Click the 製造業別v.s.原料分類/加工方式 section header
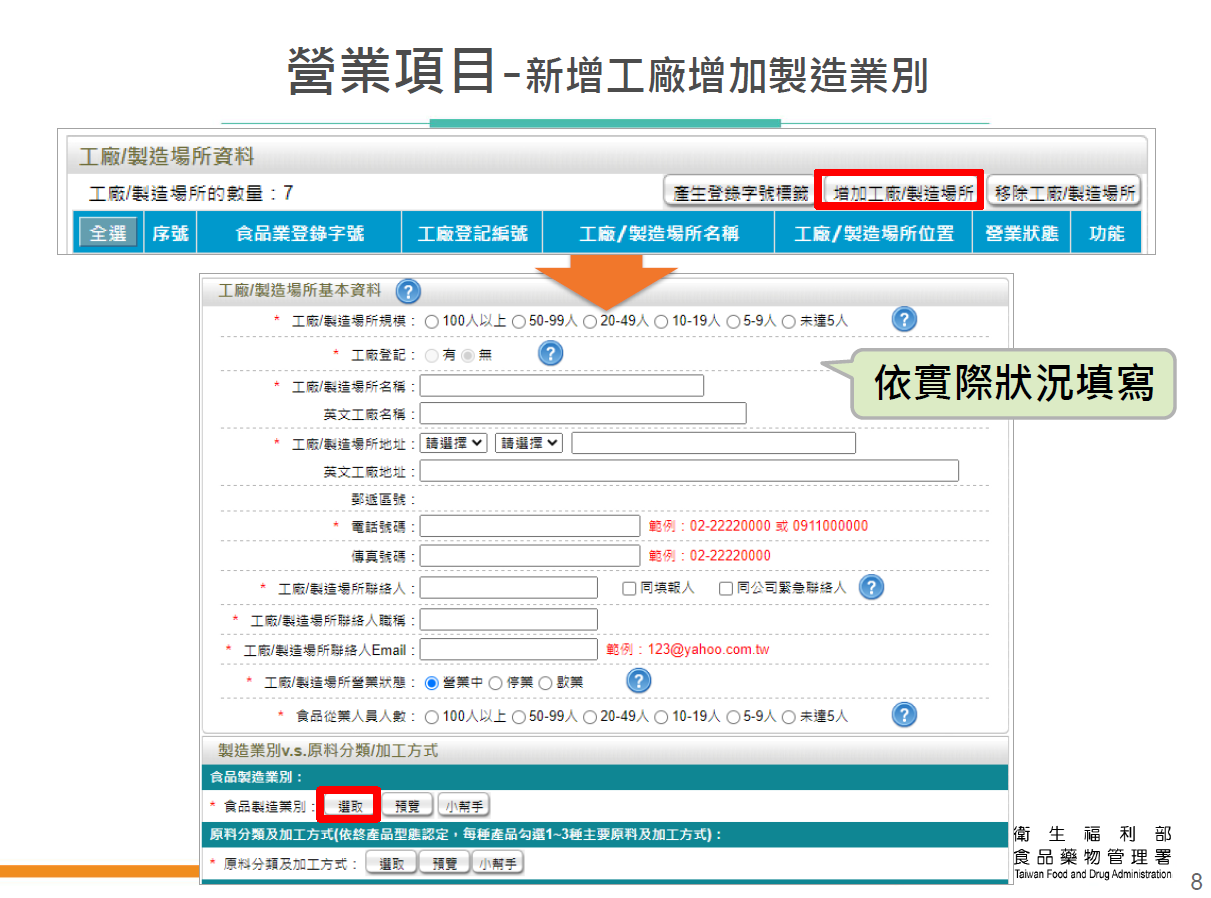The width and height of the screenshot is (1211, 898). pyautogui.click(x=328, y=750)
